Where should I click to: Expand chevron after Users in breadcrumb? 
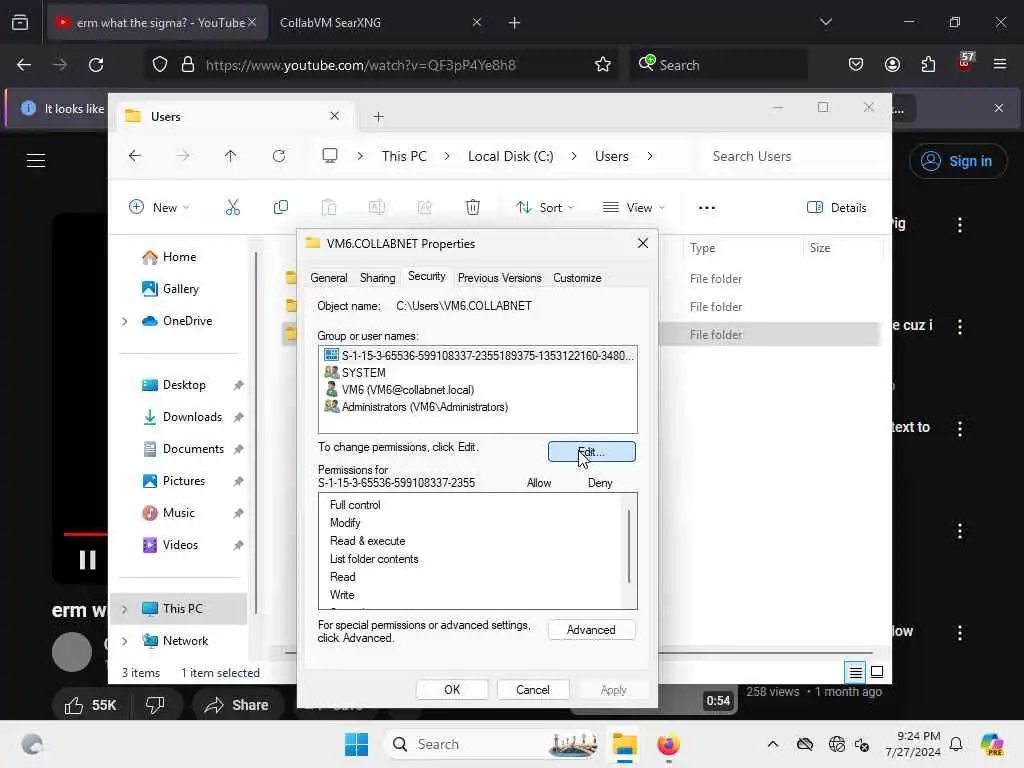point(650,156)
